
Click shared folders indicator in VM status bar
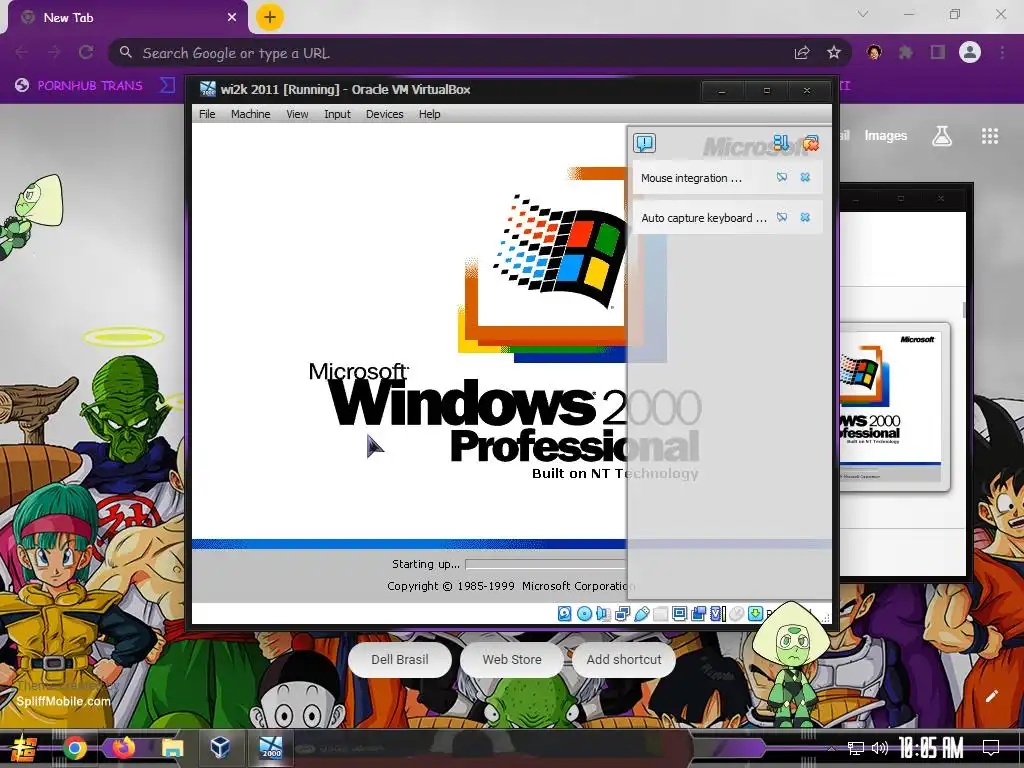pos(660,613)
